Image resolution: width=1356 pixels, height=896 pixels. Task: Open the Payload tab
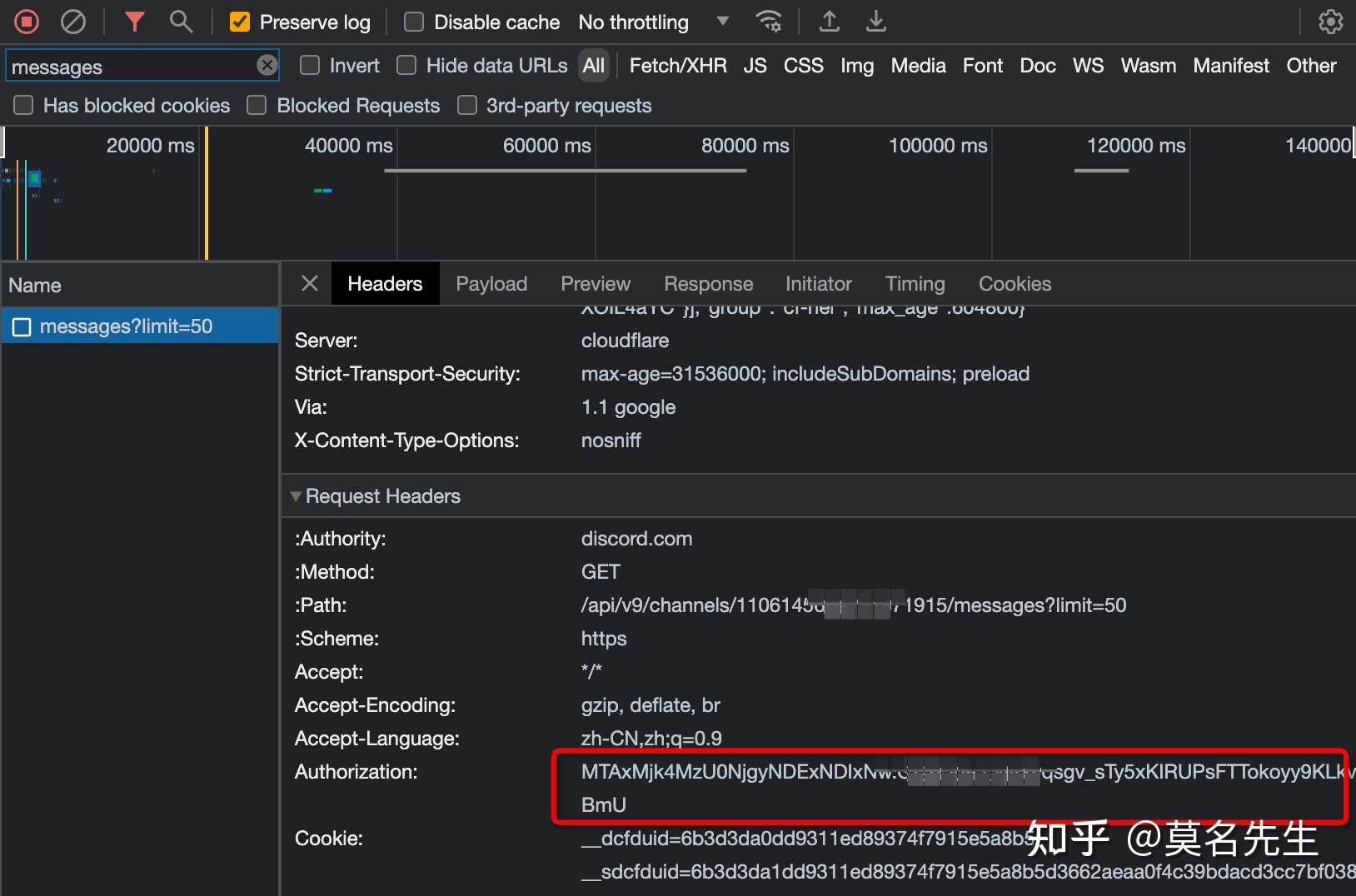coord(491,283)
